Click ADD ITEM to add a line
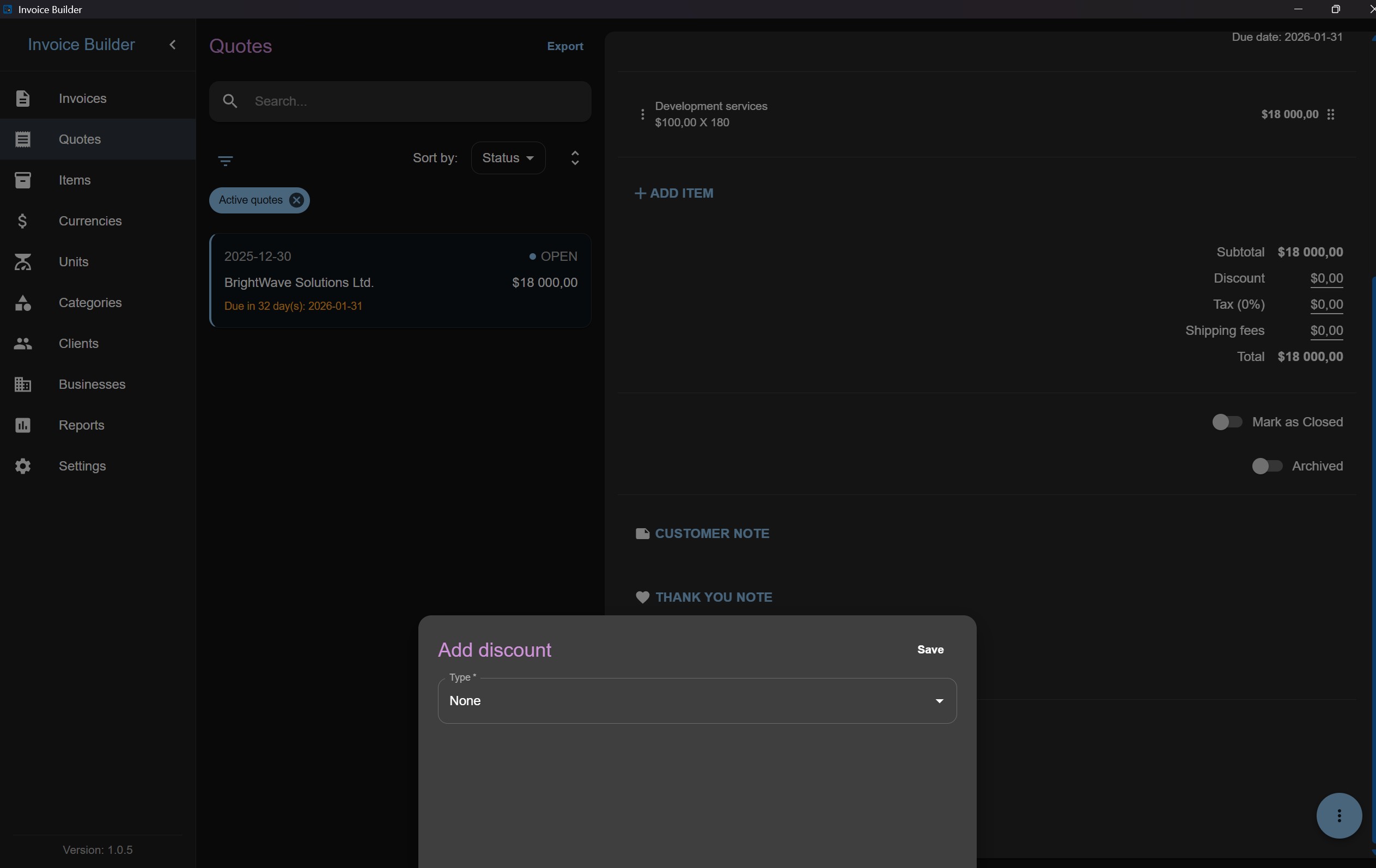Image resolution: width=1376 pixels, height=868 pixels. pos(674,193)
